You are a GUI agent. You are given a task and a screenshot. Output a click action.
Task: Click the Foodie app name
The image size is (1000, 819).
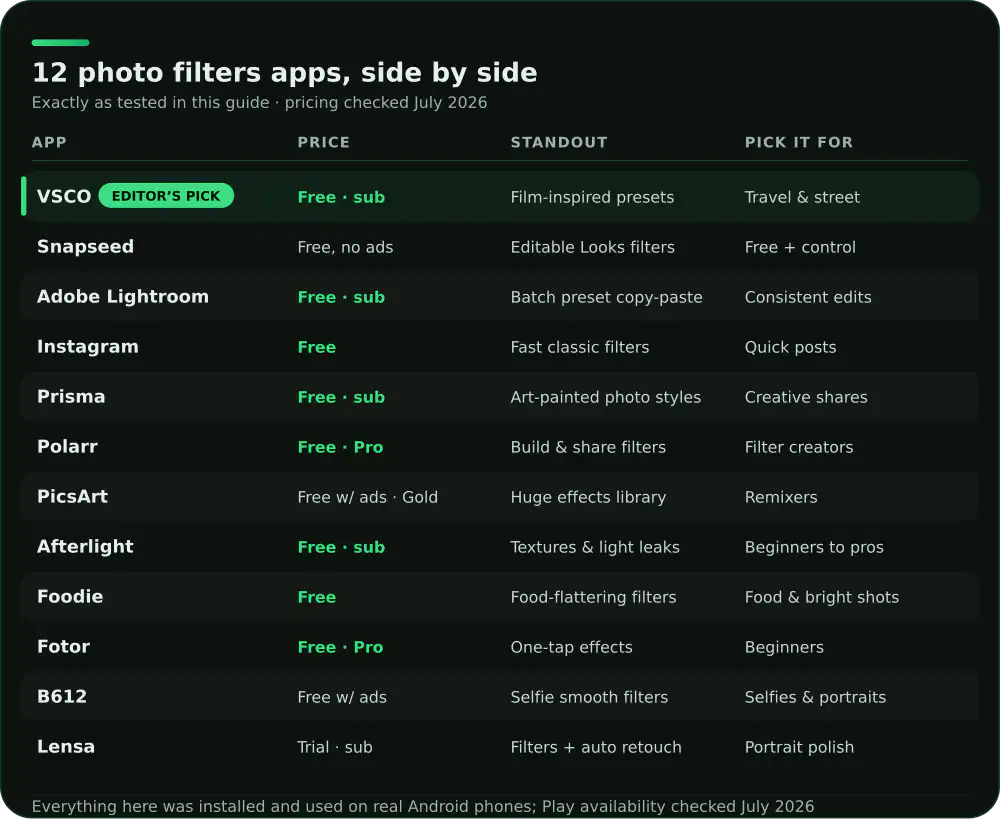(x=70, y=596)
